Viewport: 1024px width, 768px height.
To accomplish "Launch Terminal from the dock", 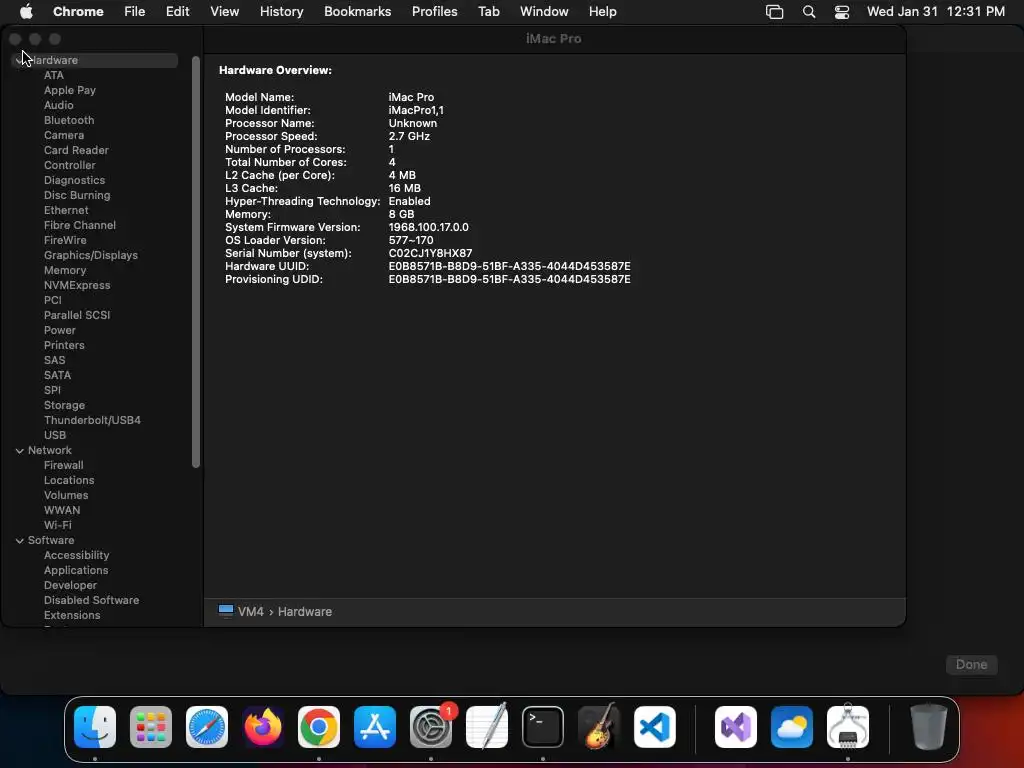I will click(x=543, y=727).
